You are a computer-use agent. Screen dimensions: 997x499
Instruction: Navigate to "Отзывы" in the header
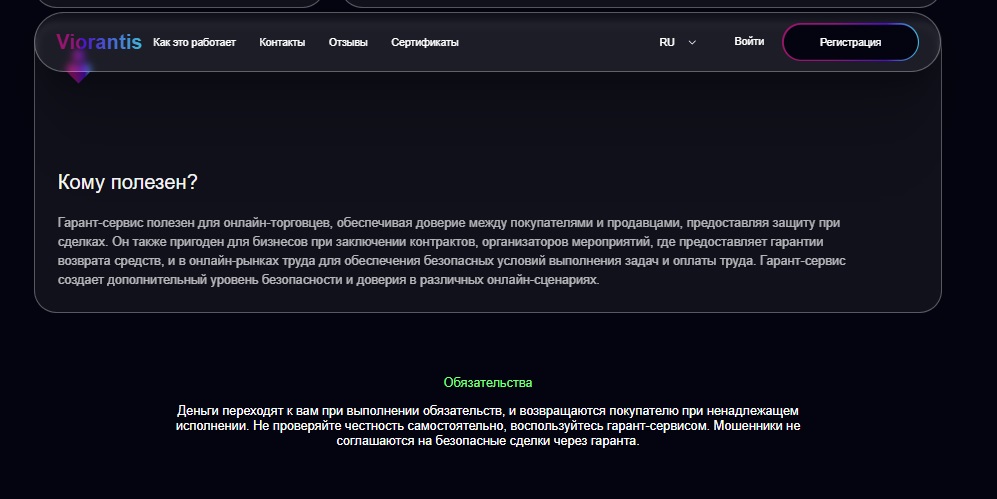click(x=348, y=42)
